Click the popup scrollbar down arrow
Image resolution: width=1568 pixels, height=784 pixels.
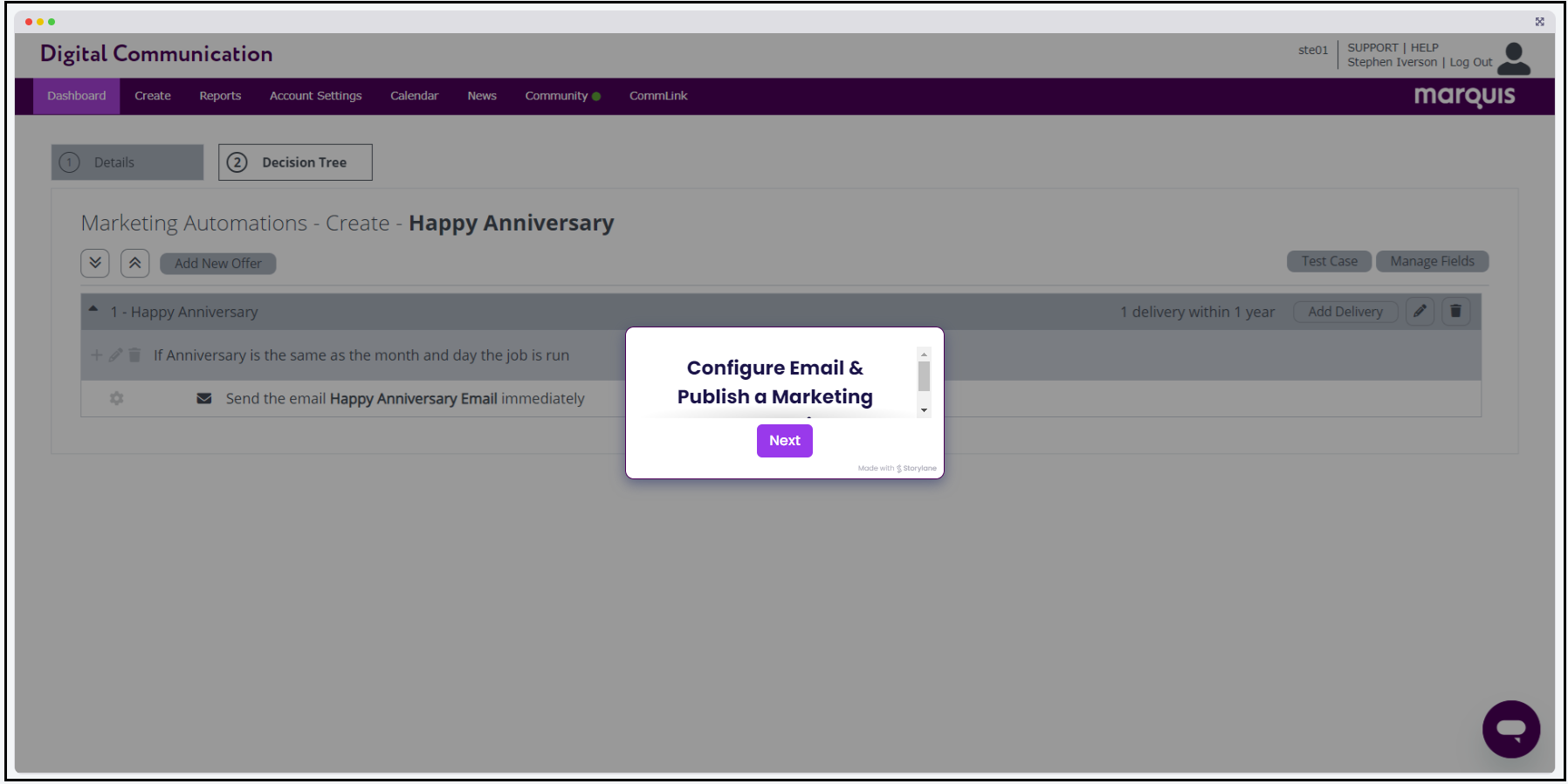(x=924, y=410)
